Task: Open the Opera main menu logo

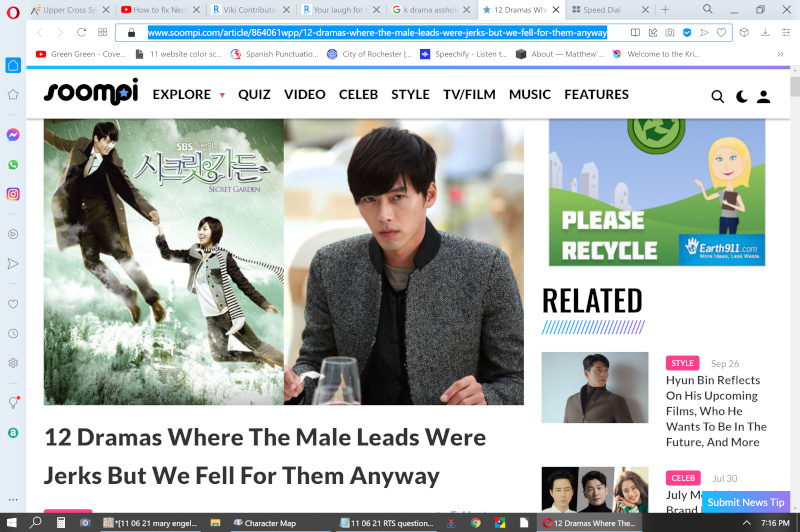Action: (13, 11)
